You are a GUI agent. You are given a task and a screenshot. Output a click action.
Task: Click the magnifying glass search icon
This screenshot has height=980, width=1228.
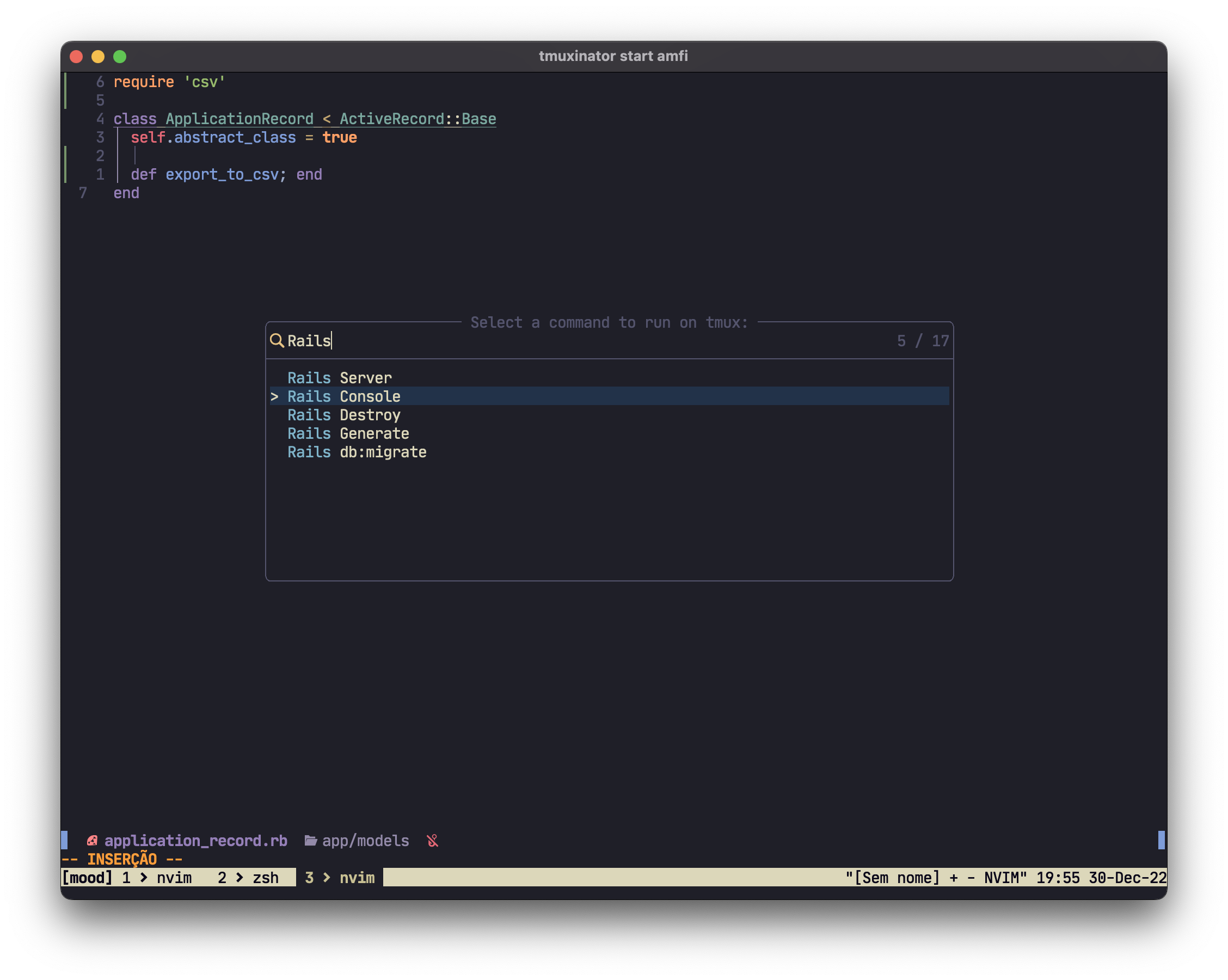tap(277, 341)
